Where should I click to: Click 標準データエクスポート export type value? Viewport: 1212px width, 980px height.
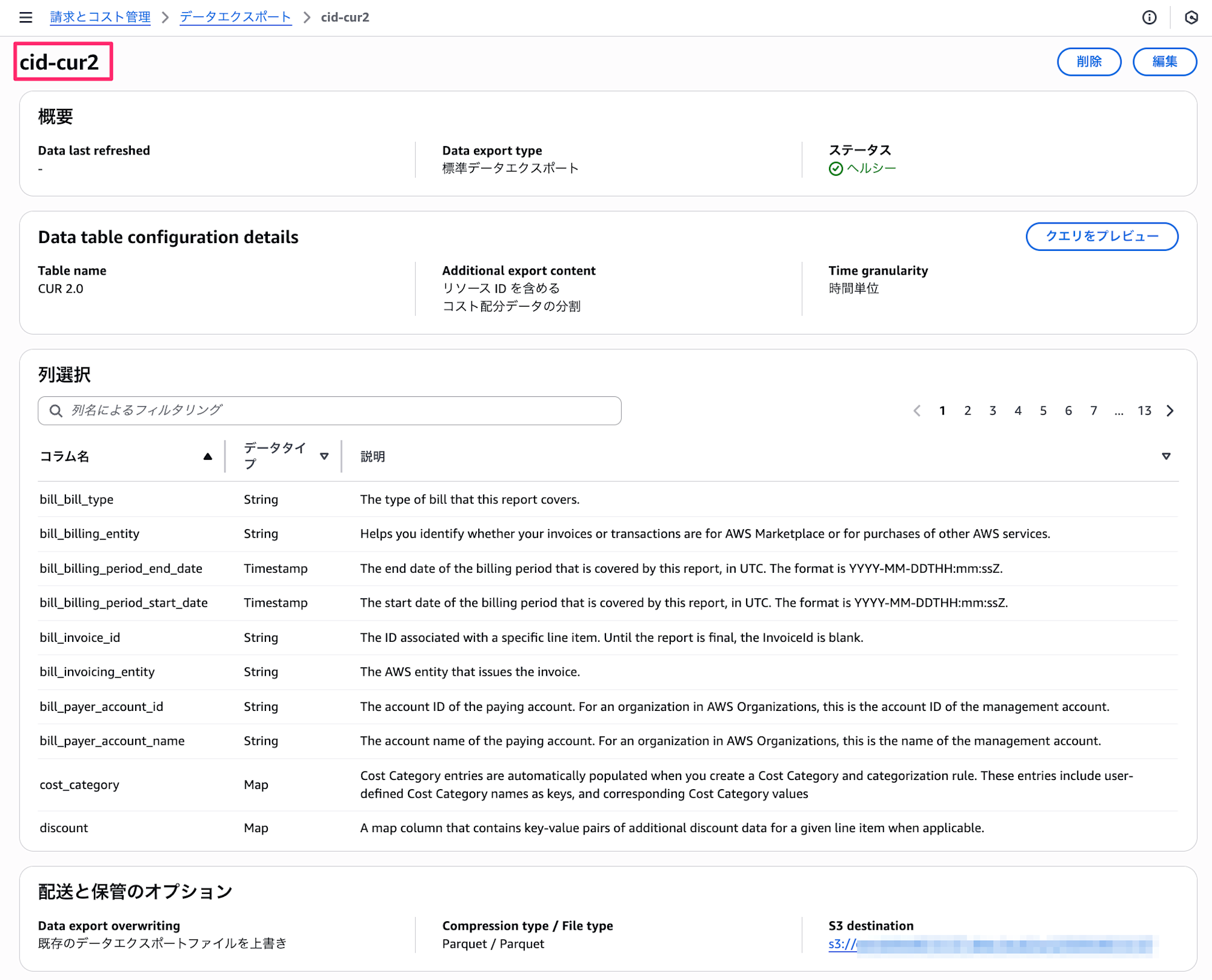(x=510, y=168)
